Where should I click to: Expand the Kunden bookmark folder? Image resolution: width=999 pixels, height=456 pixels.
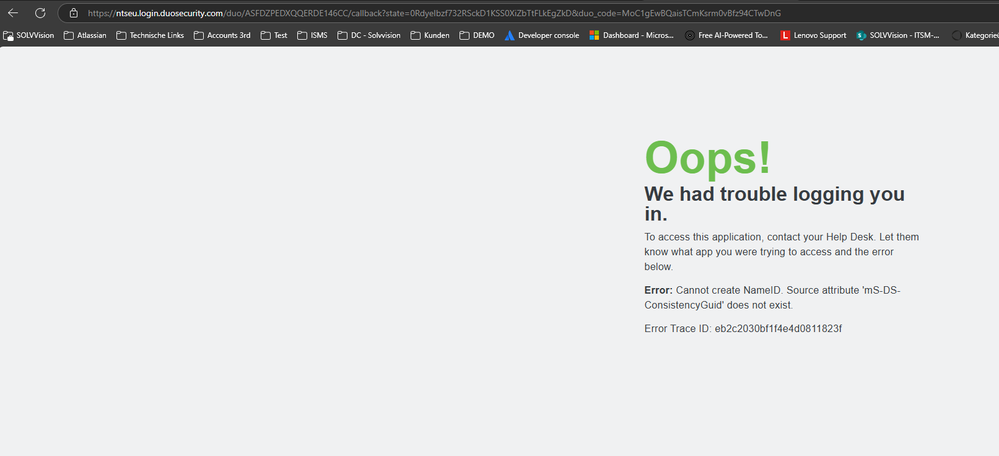[x=430, y=36]
